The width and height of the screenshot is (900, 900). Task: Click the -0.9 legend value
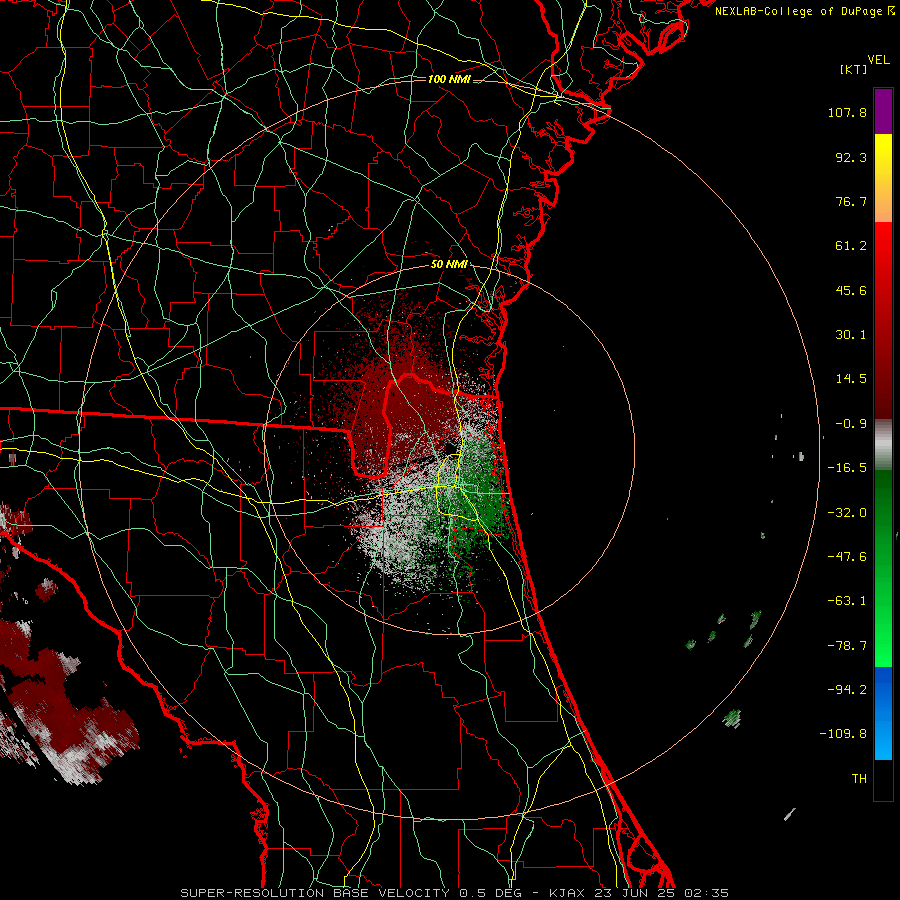pyautogui.click(x=851, y=424)
